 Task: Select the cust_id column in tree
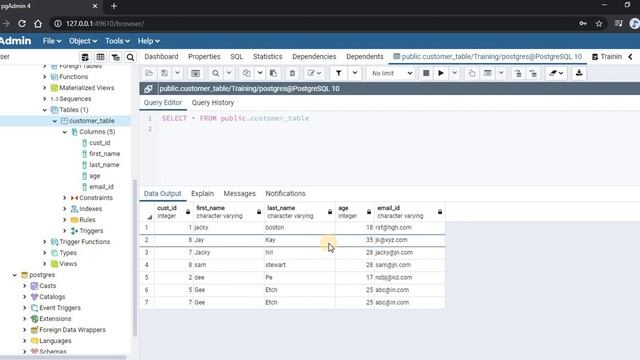100,143
